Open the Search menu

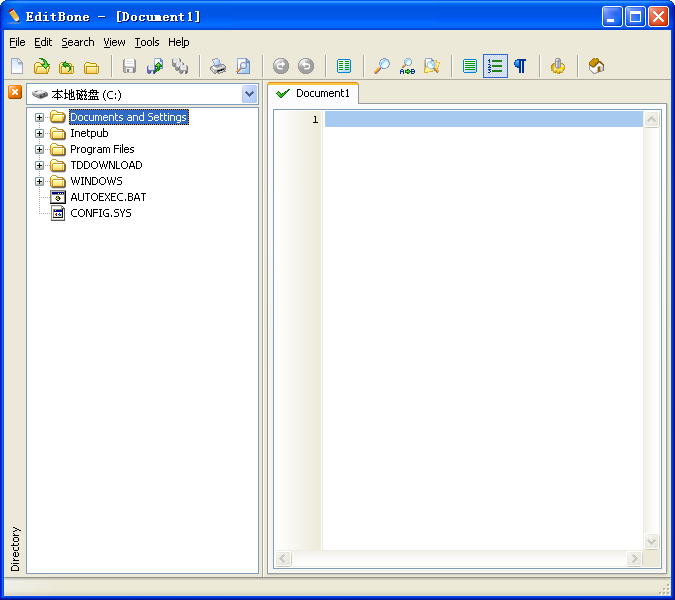click(77, 42)
